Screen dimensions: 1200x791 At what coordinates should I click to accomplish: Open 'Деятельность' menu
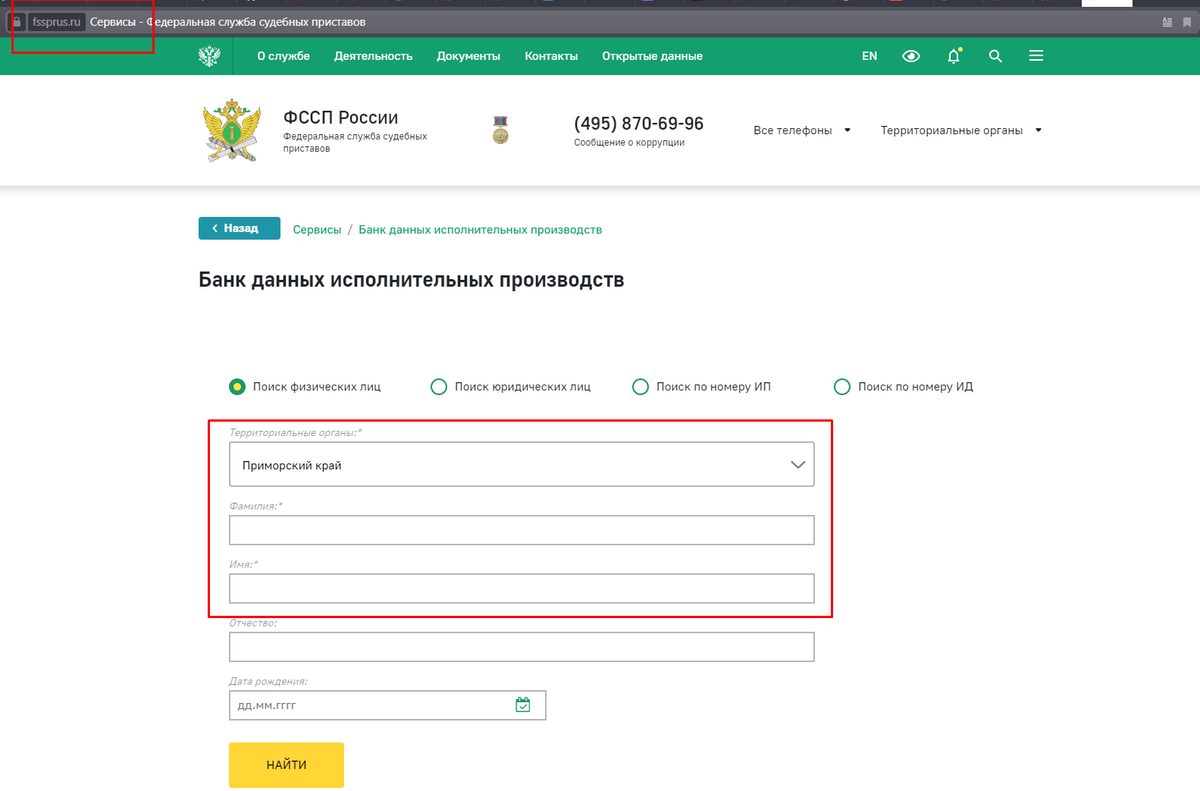click(373, 56)
